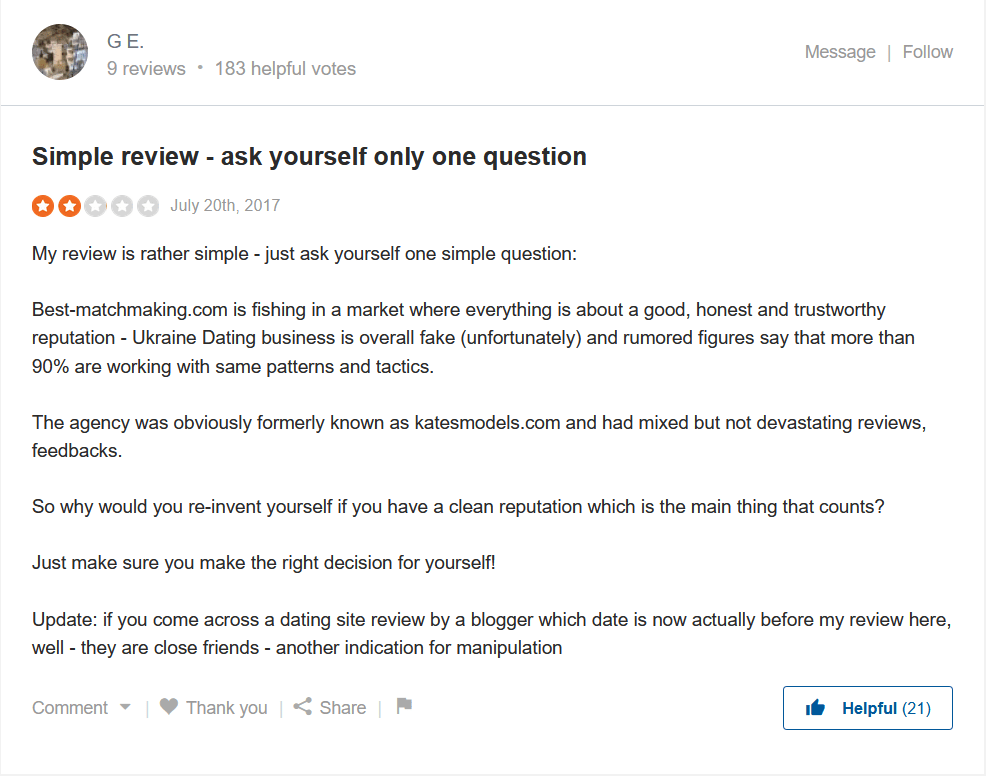Image resolution: width=986 pixels, height=776 pixels.
Task: Click the thumbs-up icon in Helpful button
Action: [x=816, y=709]
